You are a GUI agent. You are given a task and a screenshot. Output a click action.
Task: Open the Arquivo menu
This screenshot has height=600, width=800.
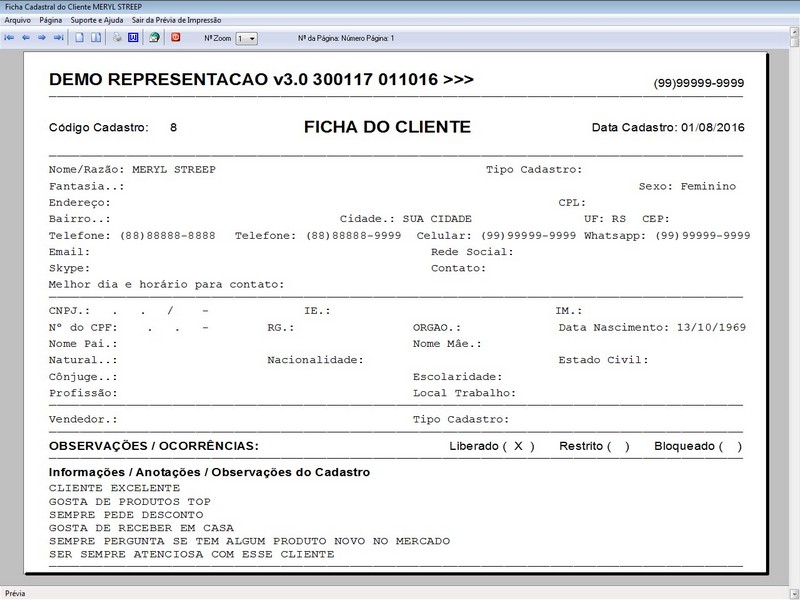pos(18,20)
